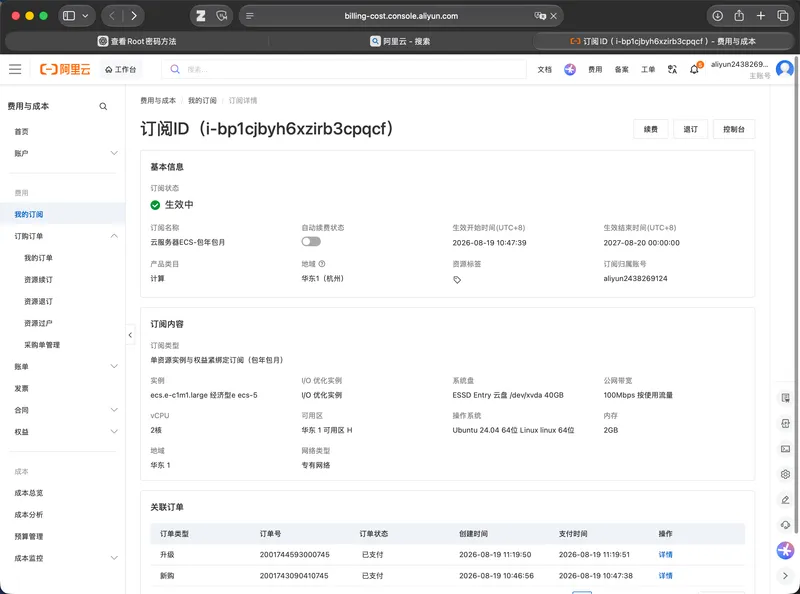
Task: Open 资源退订 in the sidebar
Action: [38, 301]
